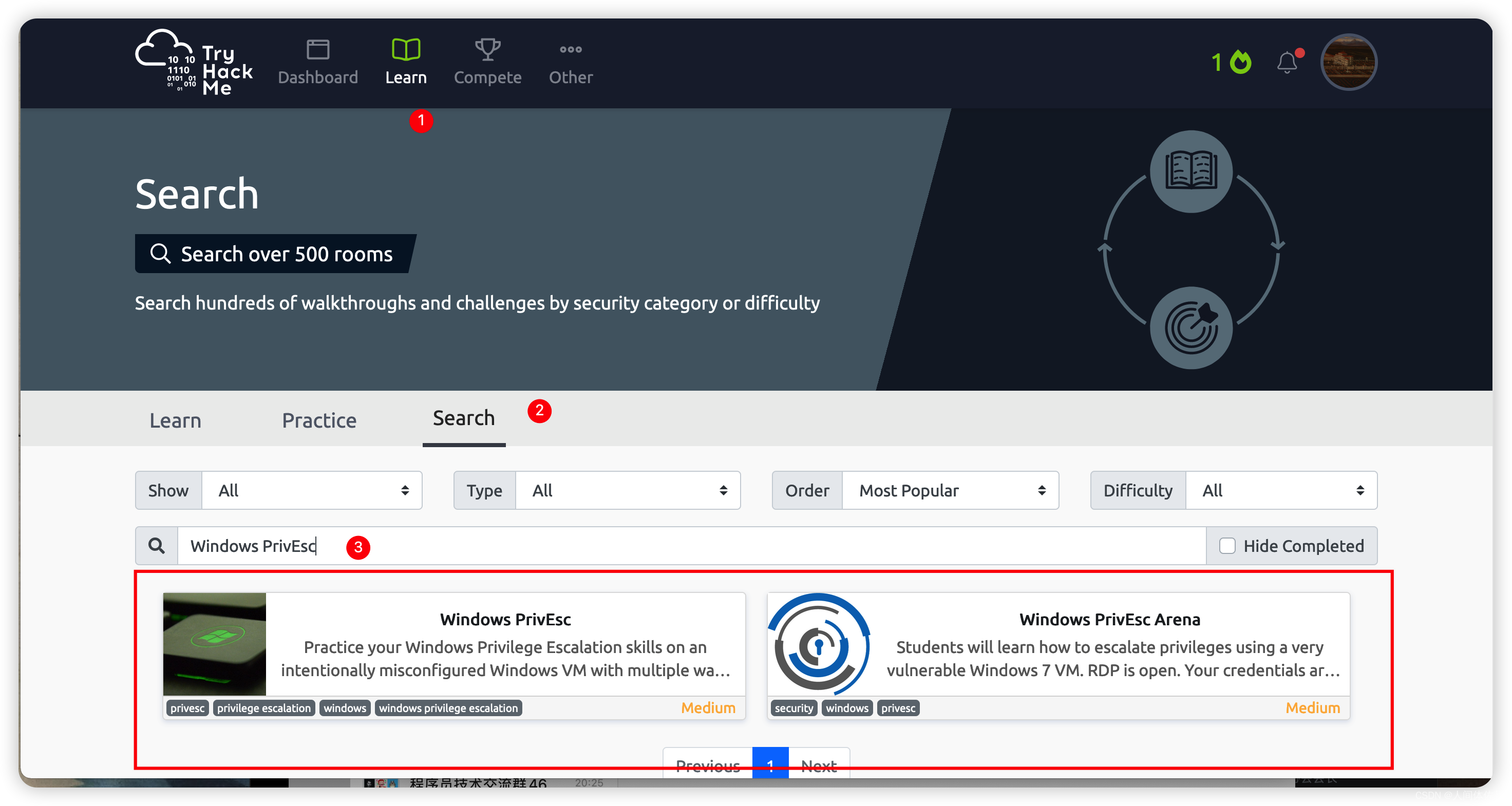Go to Next page of results
This screenshot has height=806, width=1512.
(x=819, y=765)
